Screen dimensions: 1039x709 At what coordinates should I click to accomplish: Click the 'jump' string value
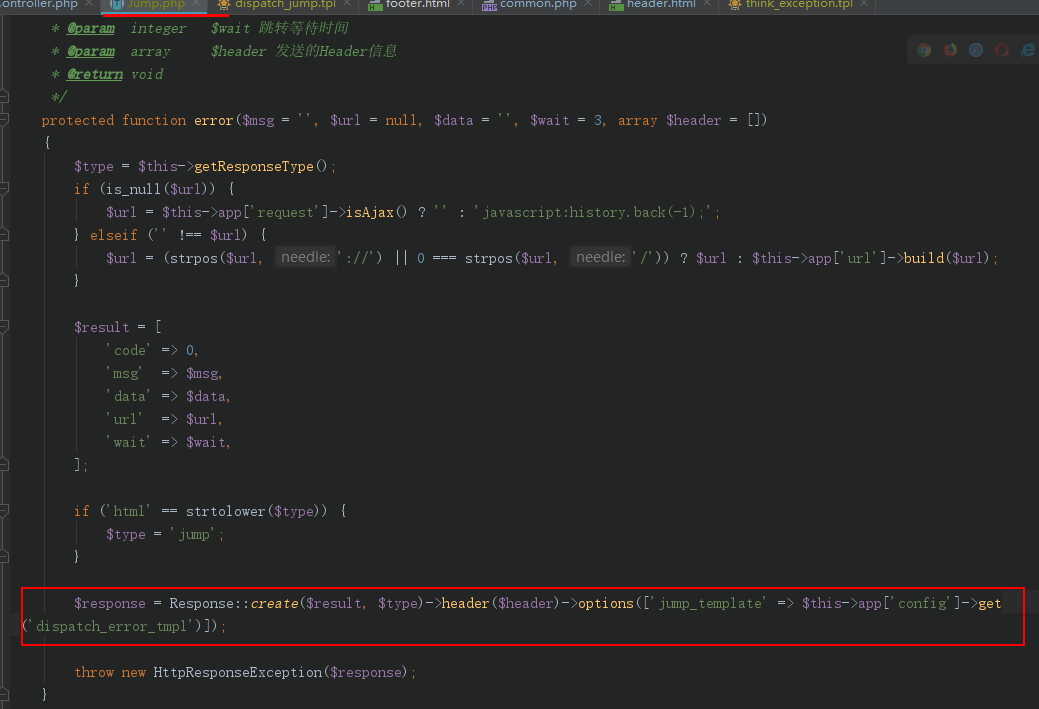[193, 534]
